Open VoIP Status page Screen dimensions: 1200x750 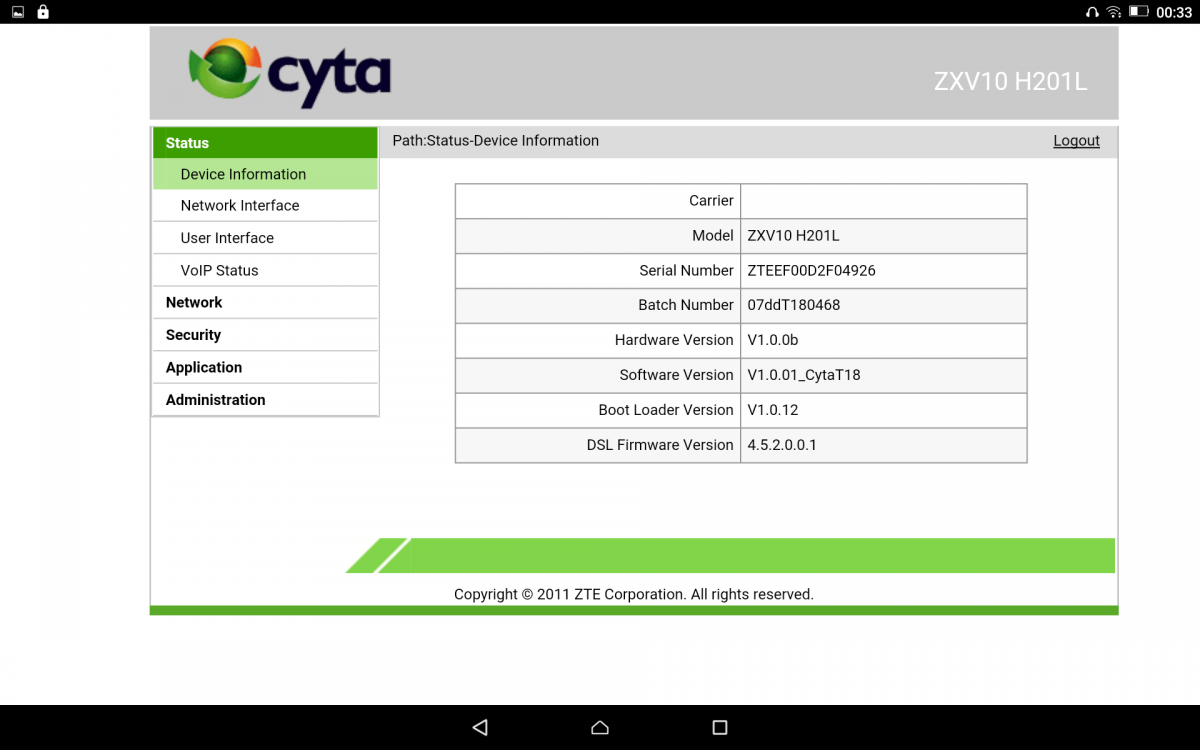pyautogui.click(x=265, y=270)
